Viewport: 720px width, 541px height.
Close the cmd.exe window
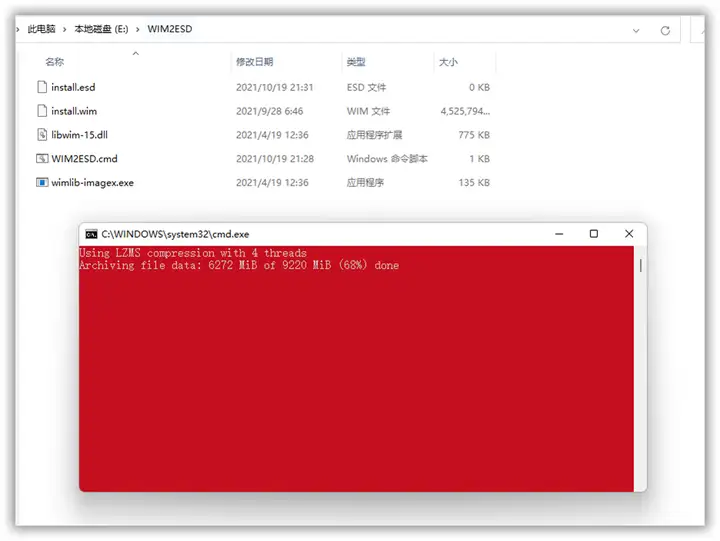pos(629,234)
